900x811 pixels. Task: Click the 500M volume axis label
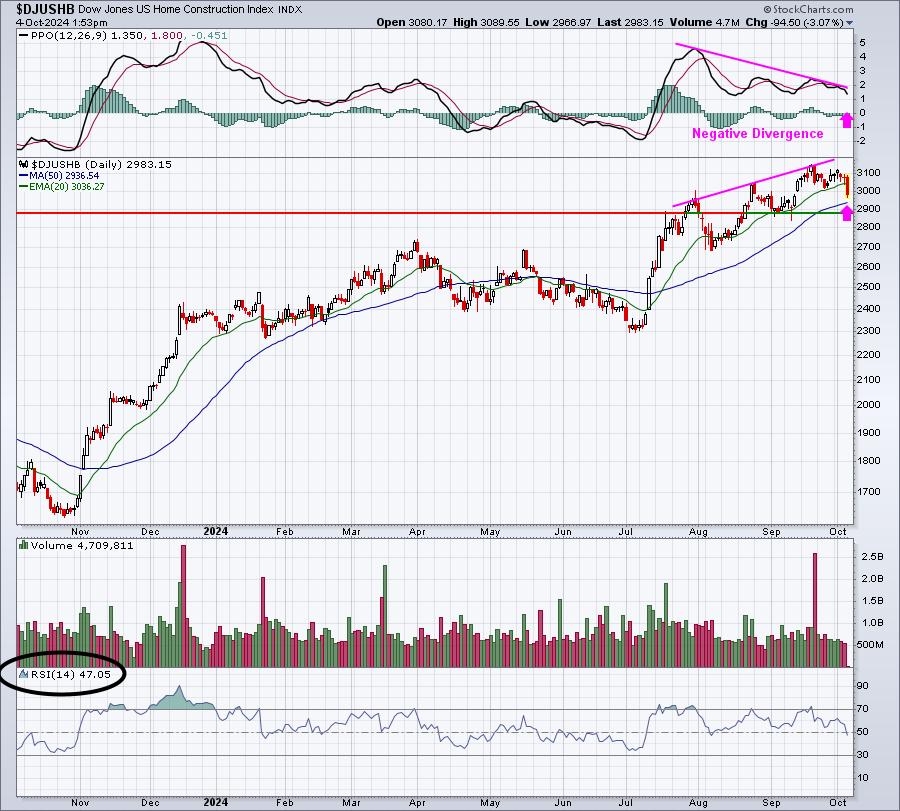870,645
